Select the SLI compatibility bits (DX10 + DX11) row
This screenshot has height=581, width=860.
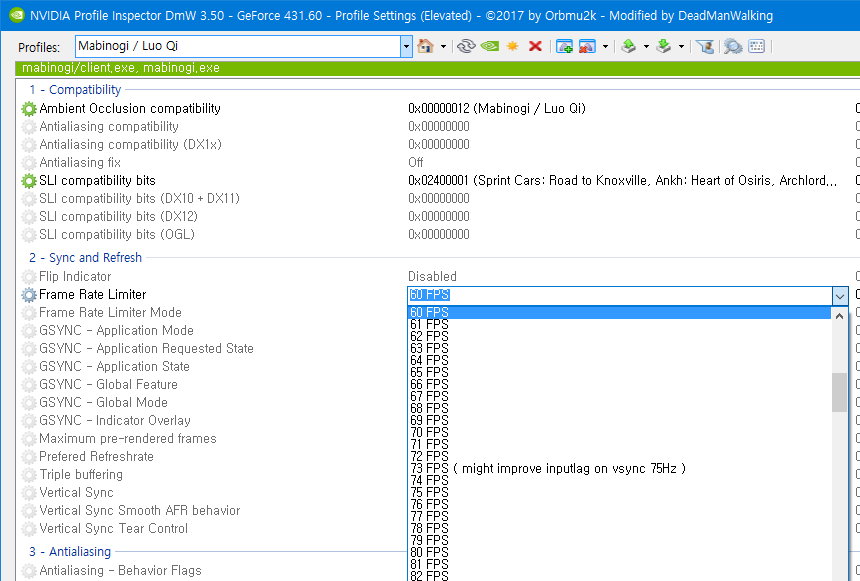click(139, 199)
